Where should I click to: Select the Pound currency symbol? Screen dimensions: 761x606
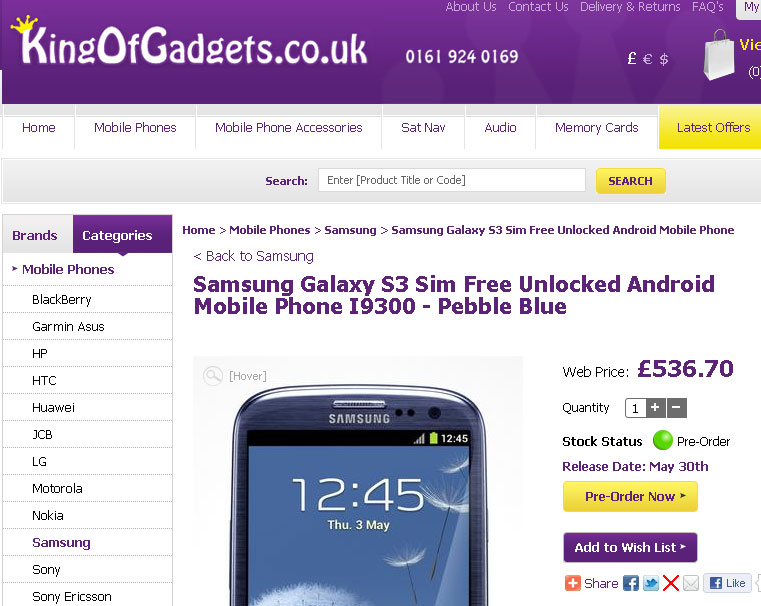point(631,59)
